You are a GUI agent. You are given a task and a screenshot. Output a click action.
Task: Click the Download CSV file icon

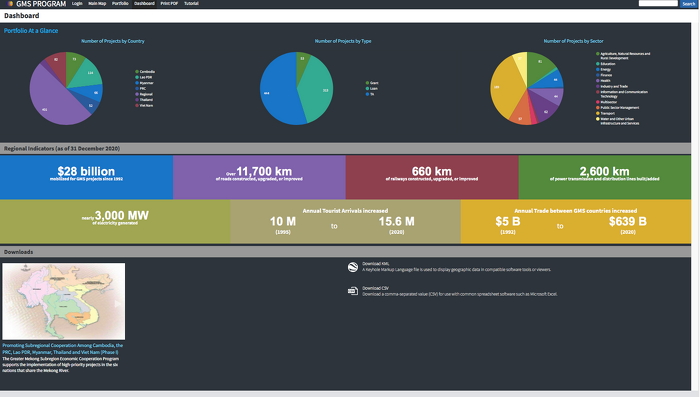[353, 291]
